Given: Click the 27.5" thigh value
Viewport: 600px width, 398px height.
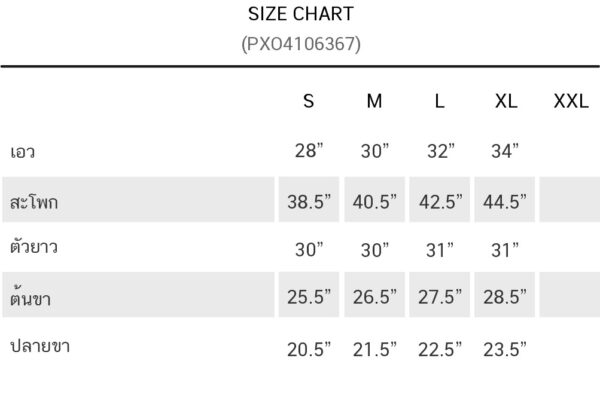Looking at the screenshot, I should tap(440, 296).
